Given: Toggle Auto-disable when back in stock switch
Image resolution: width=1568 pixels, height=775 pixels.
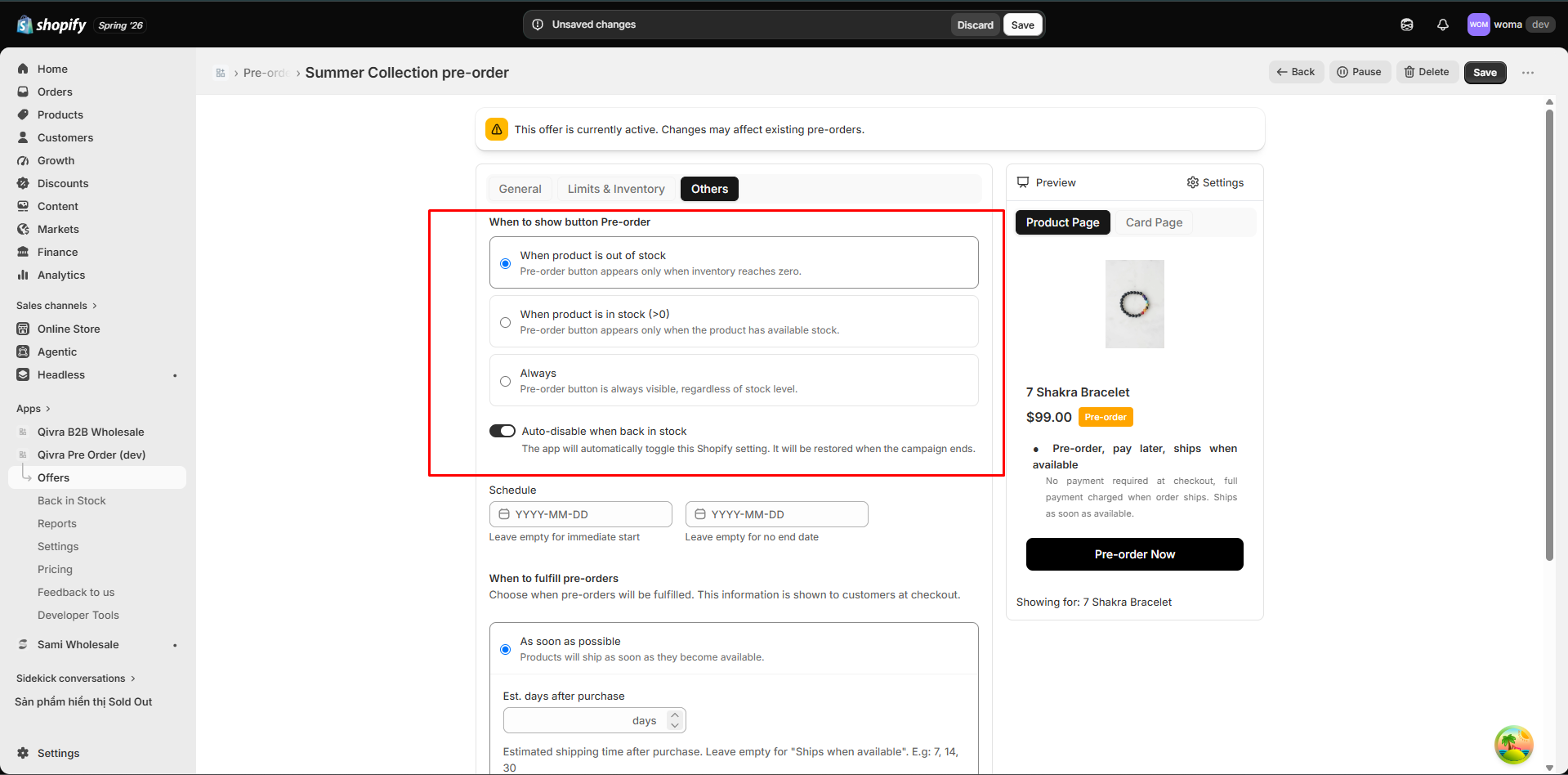Looking at the screenshot, I should (503, 431).
